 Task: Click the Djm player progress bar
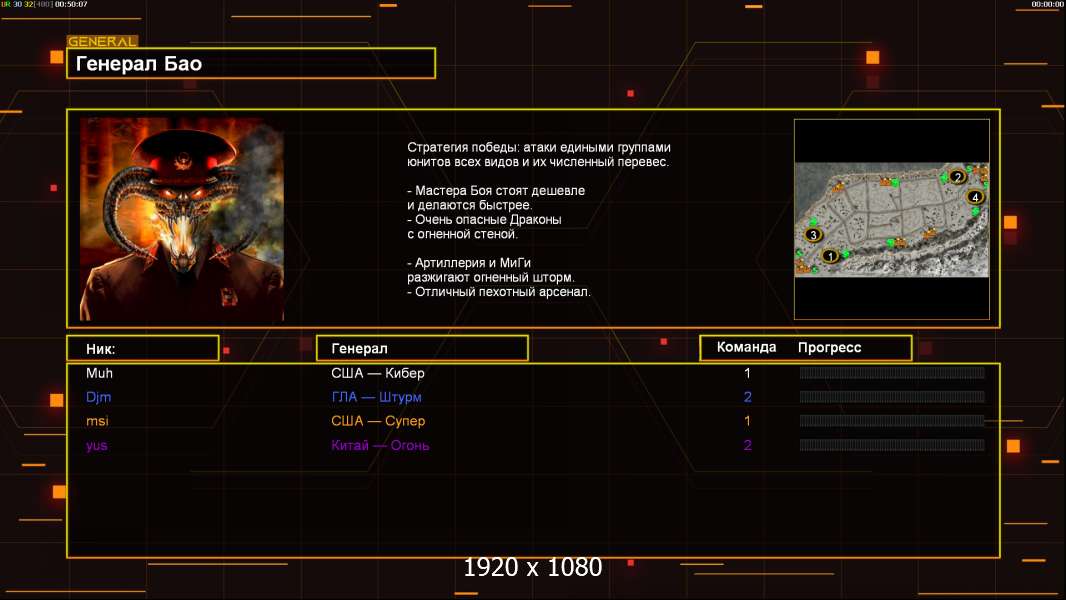click(x=892, y=397)
